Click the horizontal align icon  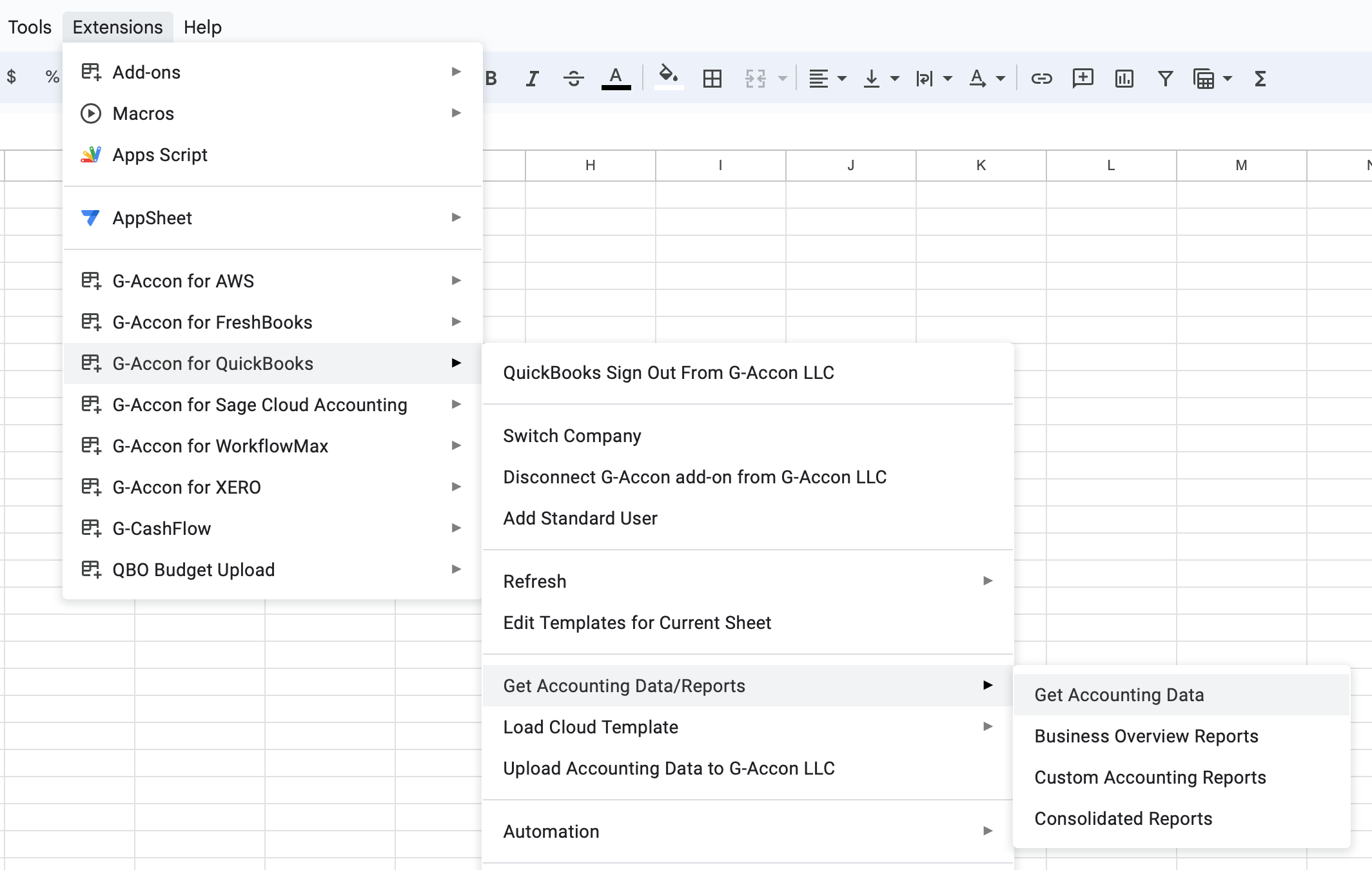(819, 79)
